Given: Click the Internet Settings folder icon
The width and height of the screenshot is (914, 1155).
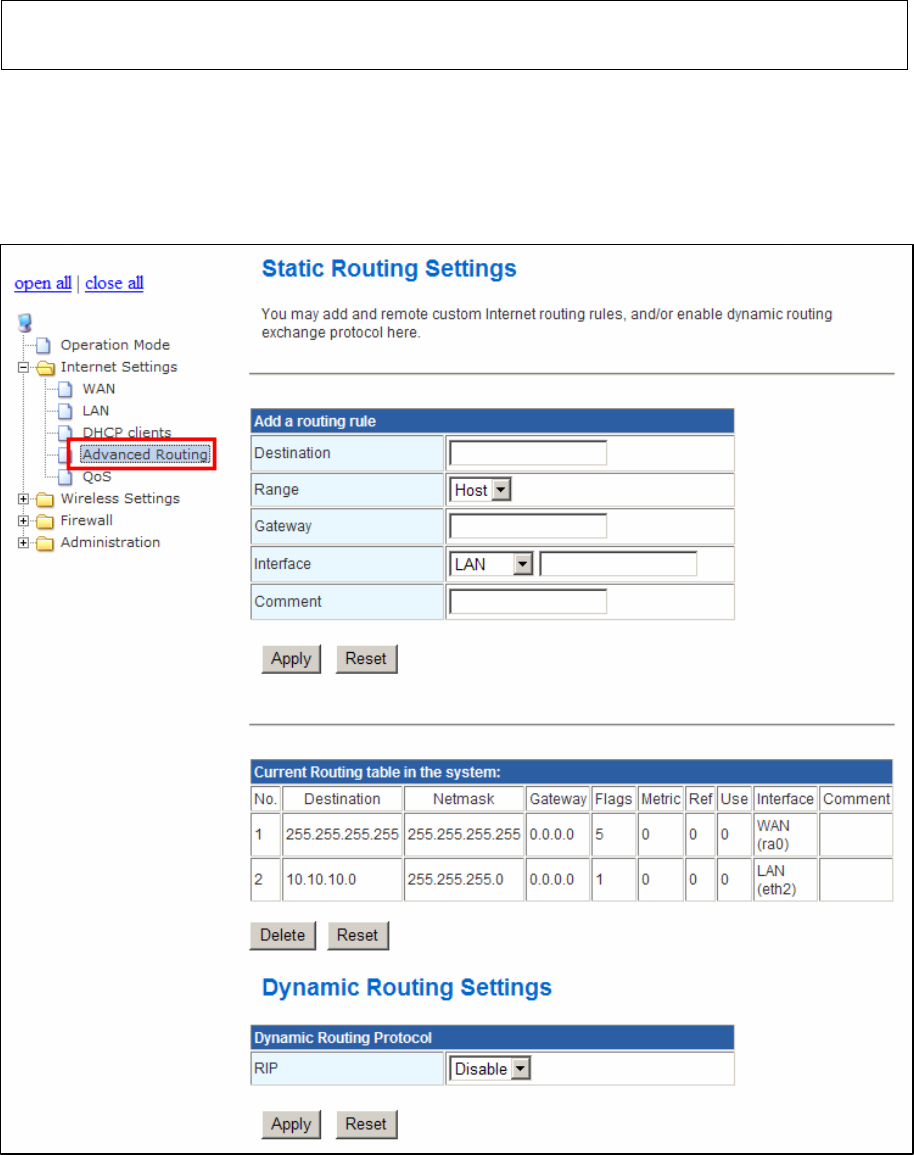Looking at the screenshot, I should [x=46, y=367].
